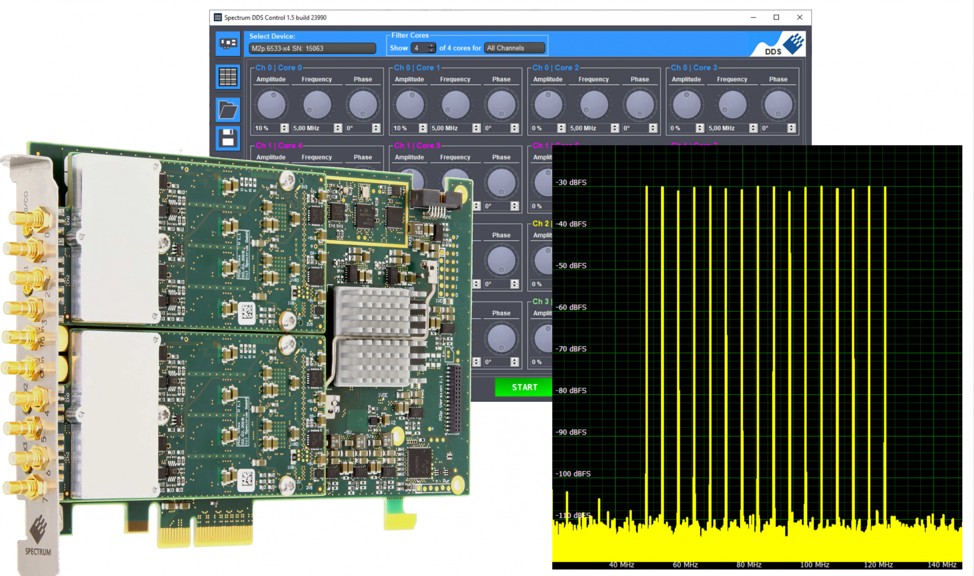Save the configuration with the floppy icon
Screen dimensions: 974x576
[x=228, y=138]
